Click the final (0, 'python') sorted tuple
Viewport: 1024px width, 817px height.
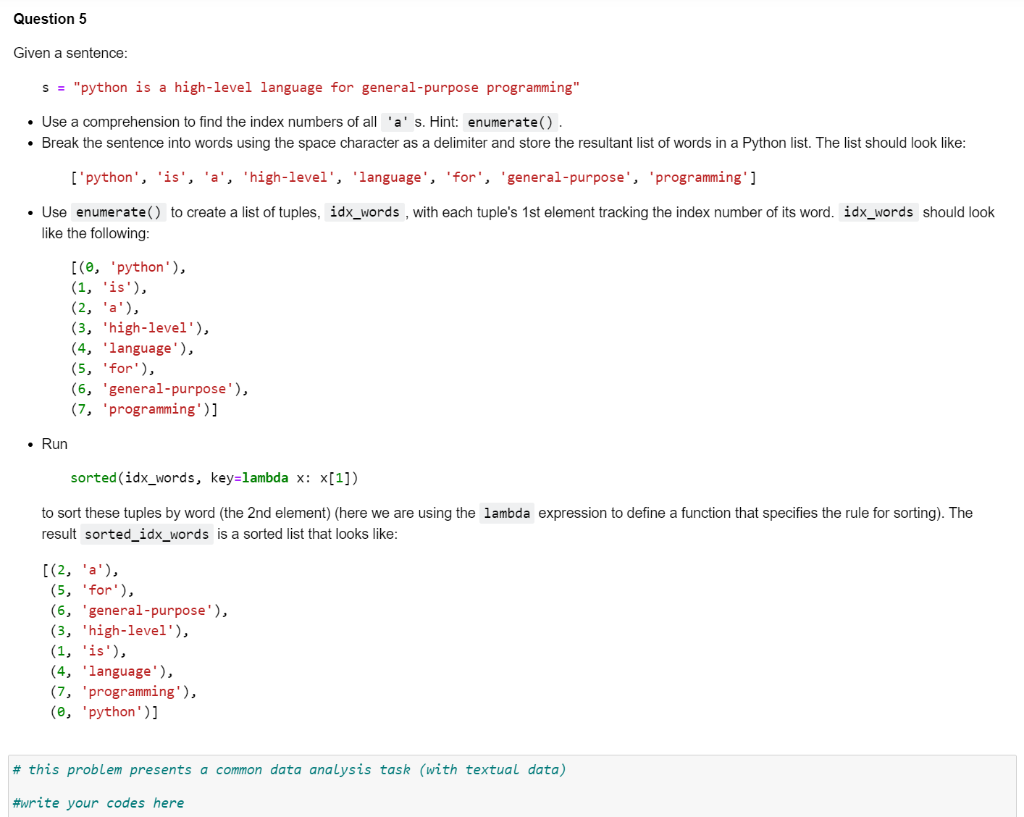105,711
